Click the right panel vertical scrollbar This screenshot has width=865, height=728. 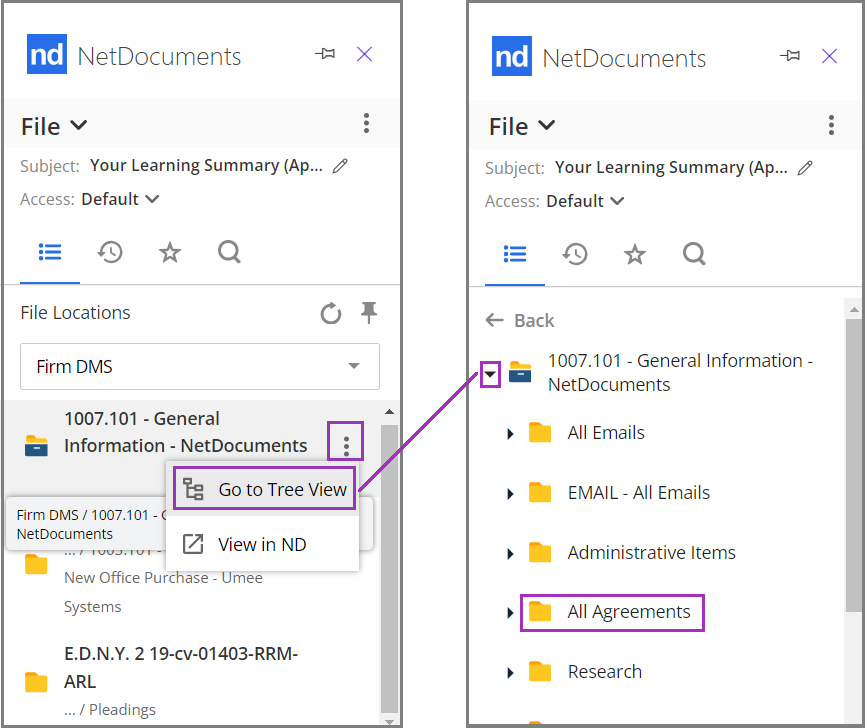pos(853,500)
